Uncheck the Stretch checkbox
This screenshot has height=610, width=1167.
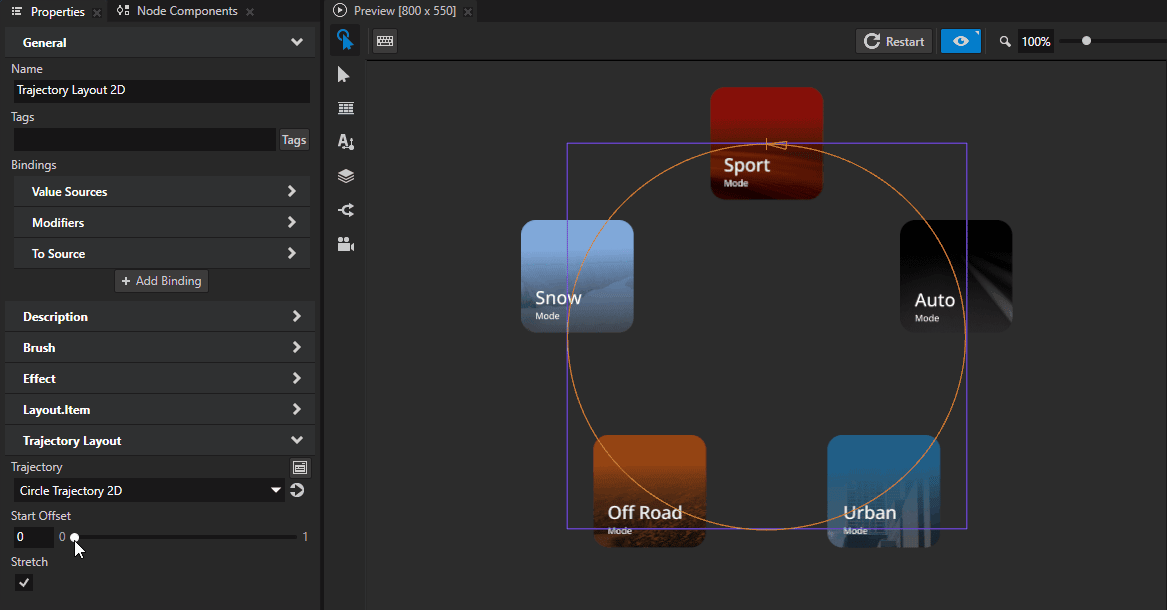[x=23, y=582]
